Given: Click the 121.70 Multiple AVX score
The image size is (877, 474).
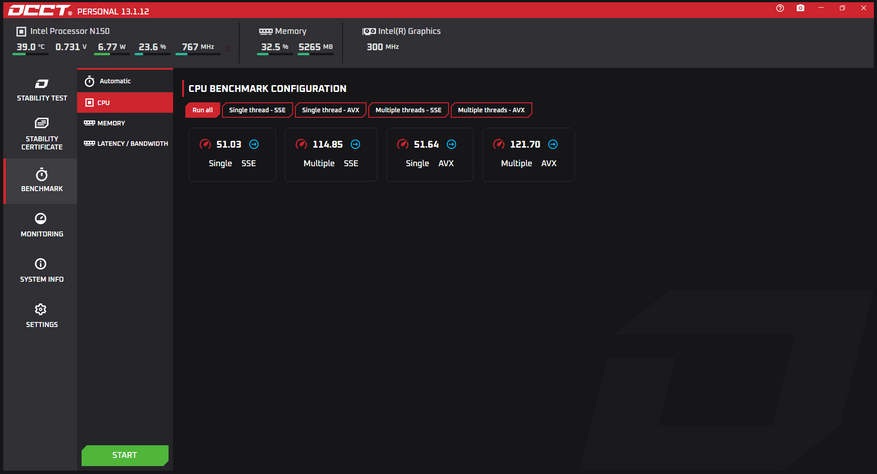Looking at the screenshot, I should click(x=525, y=144).
